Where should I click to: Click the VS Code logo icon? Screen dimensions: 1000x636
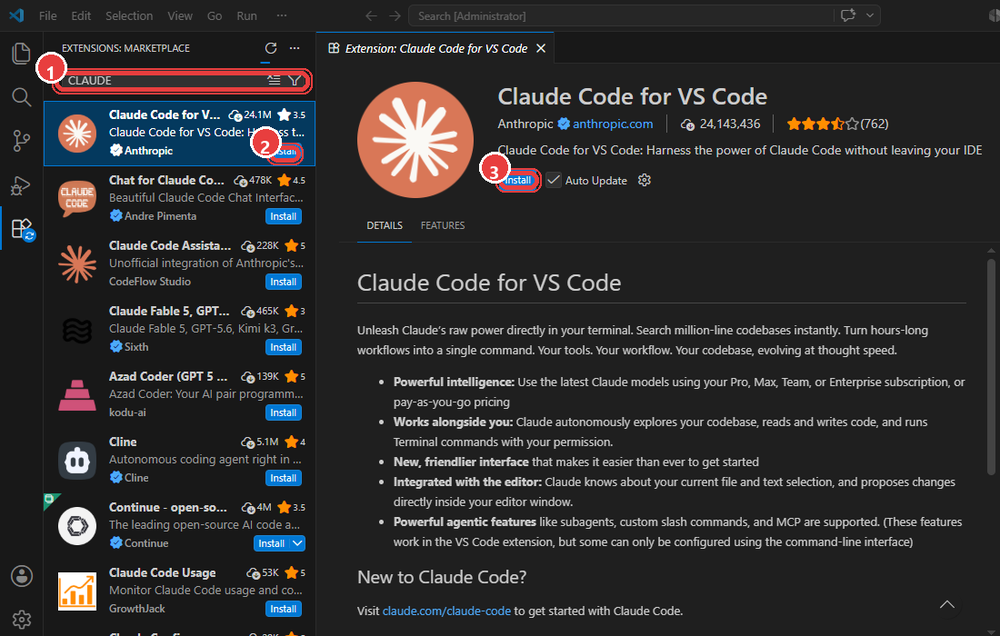pos(17,15)
